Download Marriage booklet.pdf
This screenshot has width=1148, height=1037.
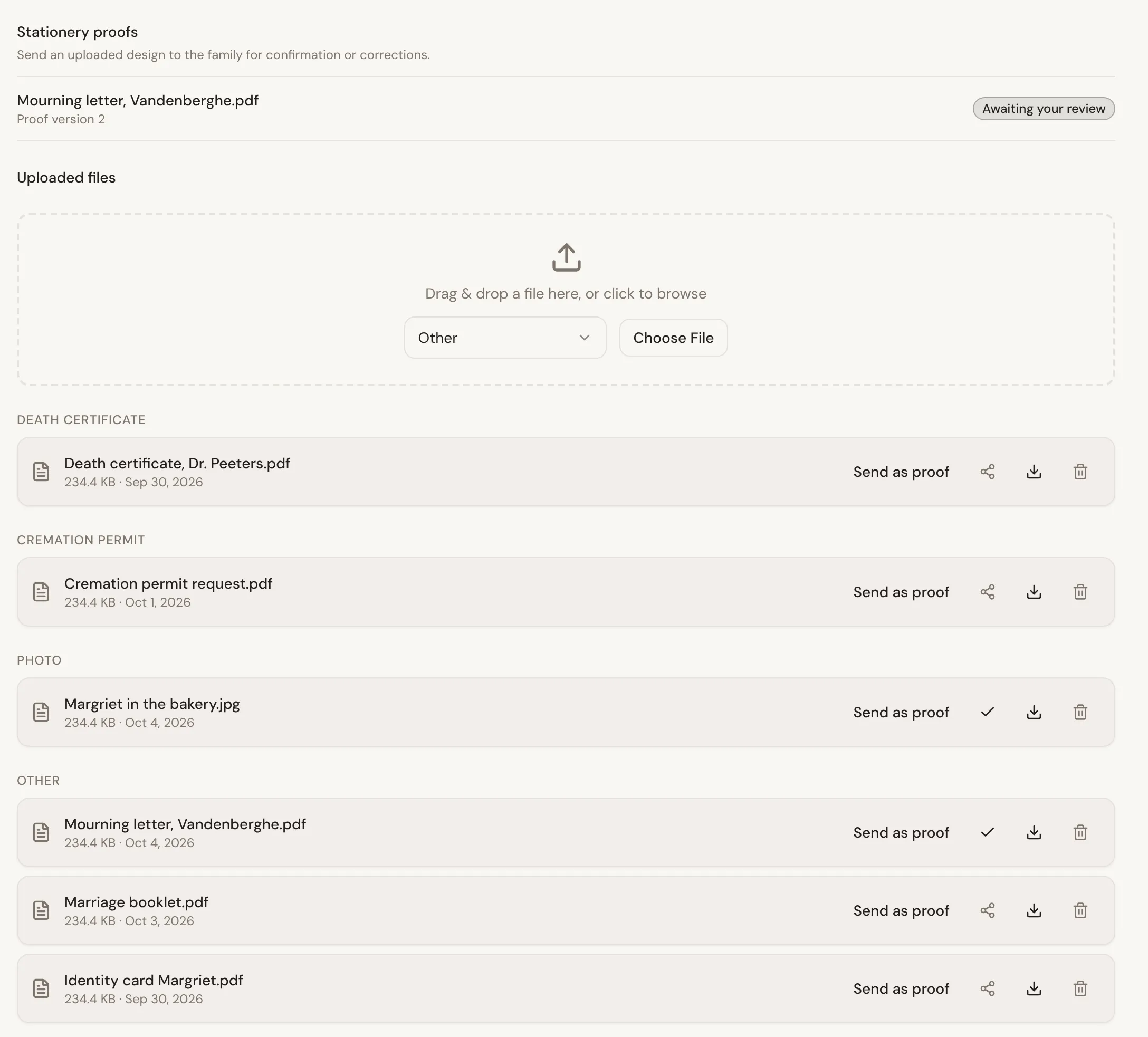click(1034, 910)
